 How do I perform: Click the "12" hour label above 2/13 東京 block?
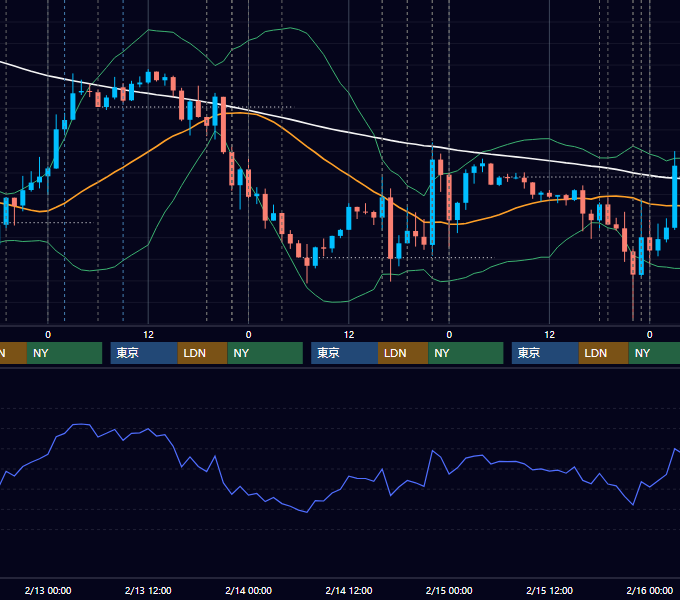tap(148, 335)
